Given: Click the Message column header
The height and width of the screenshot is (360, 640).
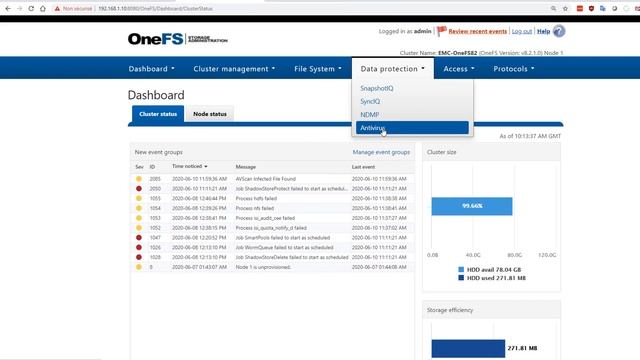Looking at the screenshot, I should coord(246,167).
